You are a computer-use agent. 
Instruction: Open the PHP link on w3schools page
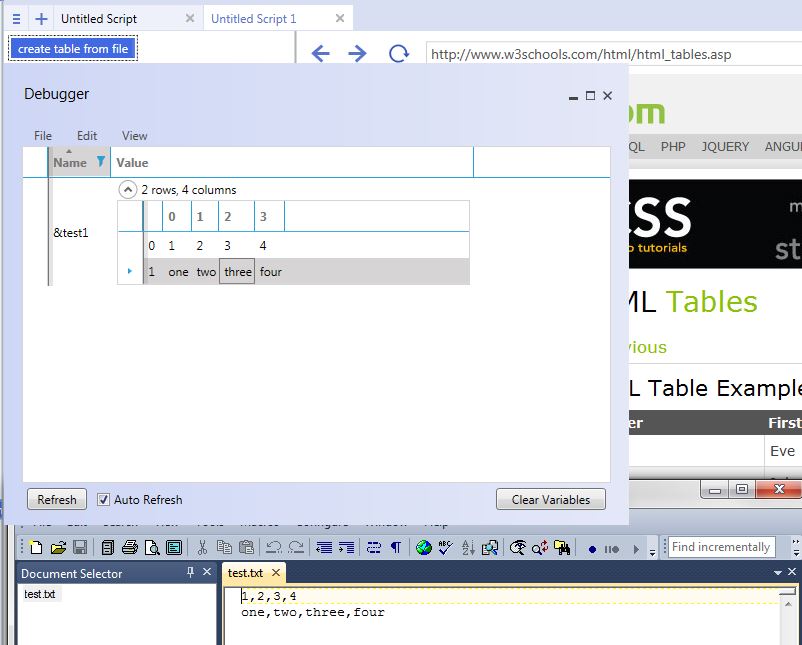coord(673,147)
